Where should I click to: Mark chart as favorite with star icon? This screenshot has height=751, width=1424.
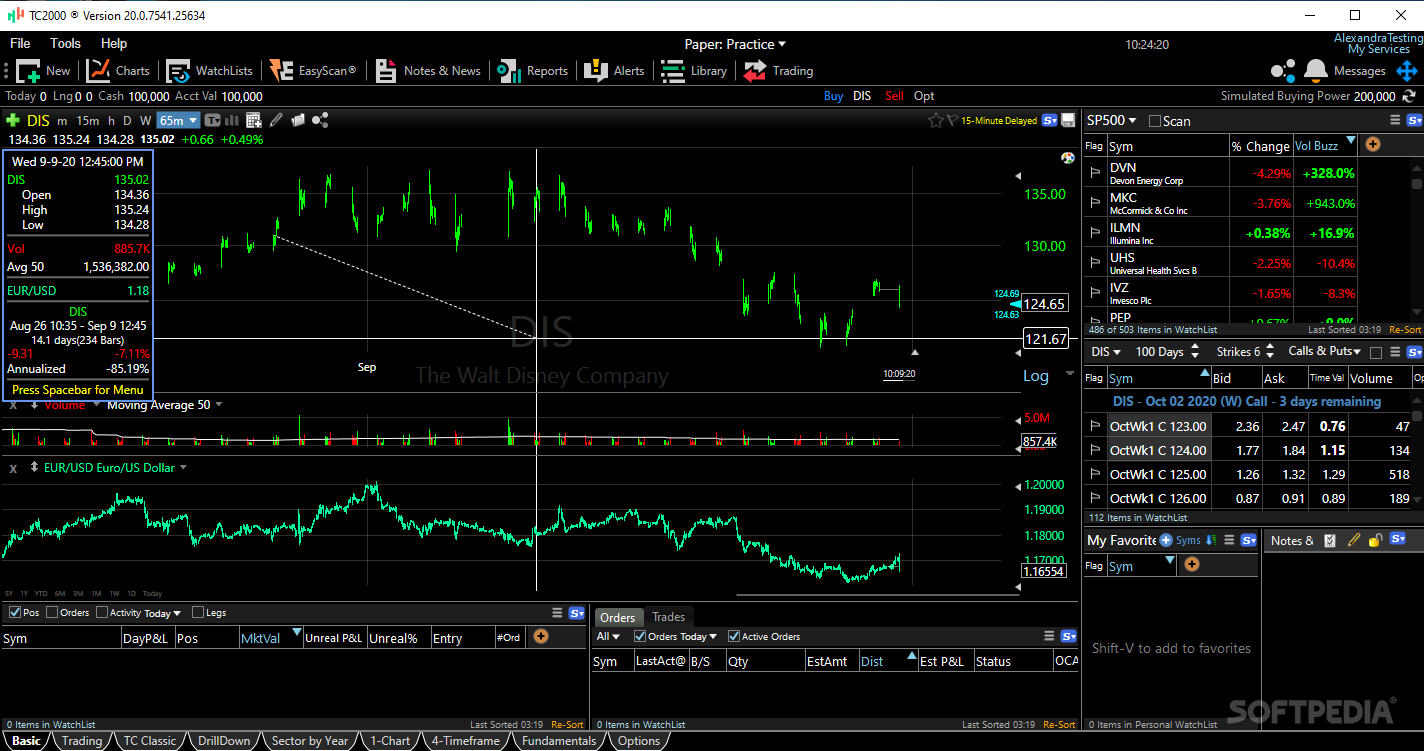point(935,120)
